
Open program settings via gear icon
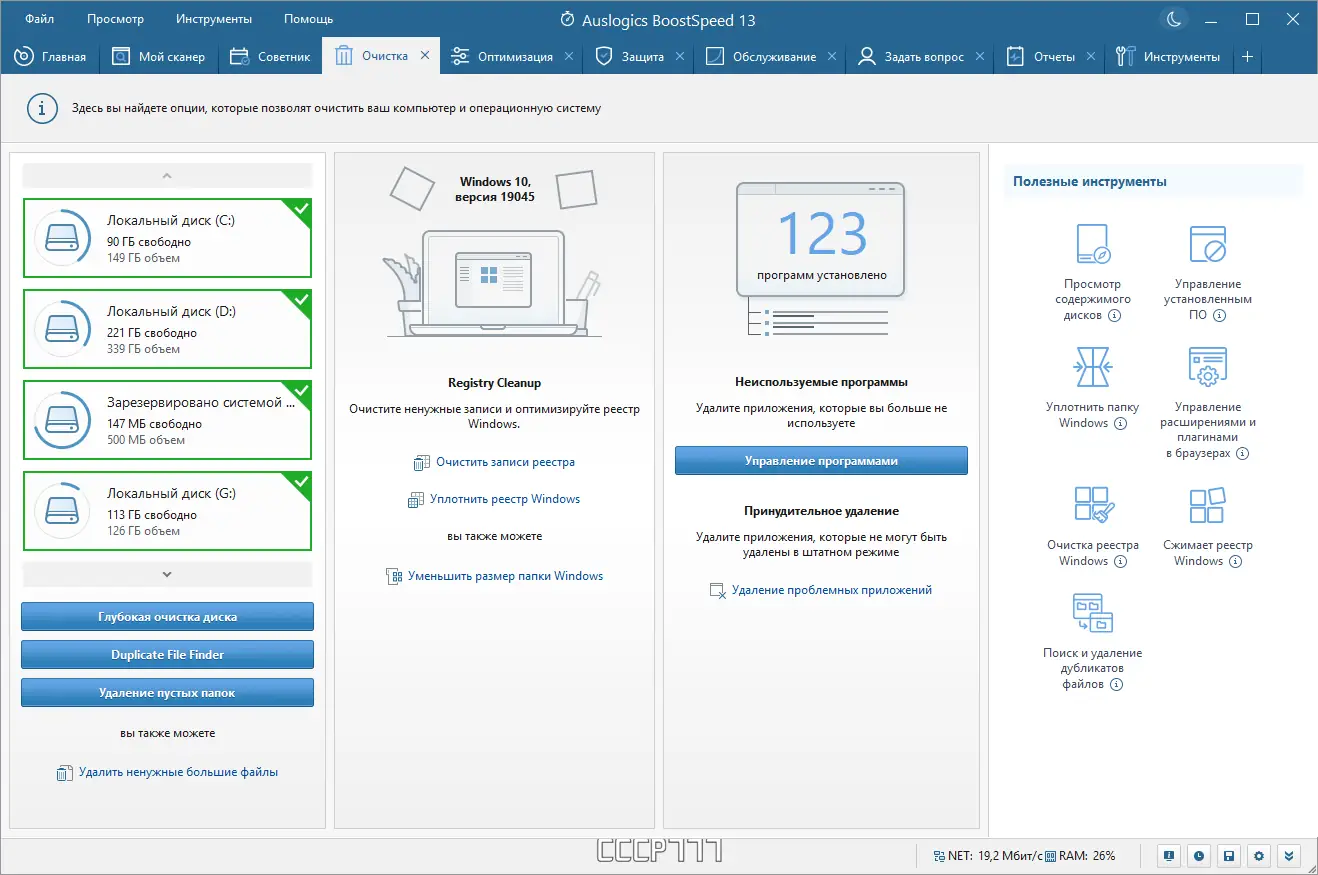tap(1258, 856)
